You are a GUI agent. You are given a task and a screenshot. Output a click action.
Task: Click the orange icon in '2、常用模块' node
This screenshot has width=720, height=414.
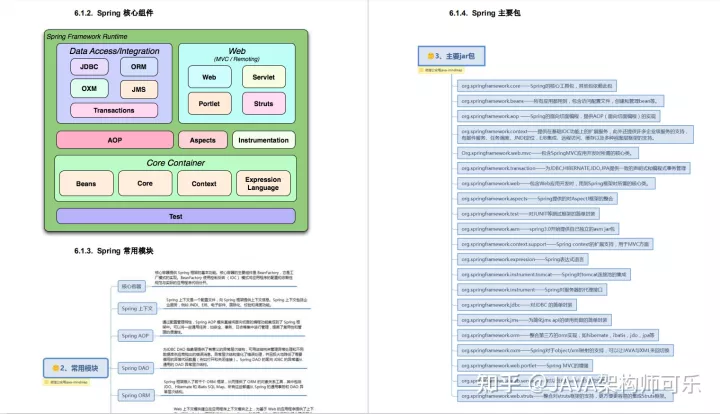56,368
